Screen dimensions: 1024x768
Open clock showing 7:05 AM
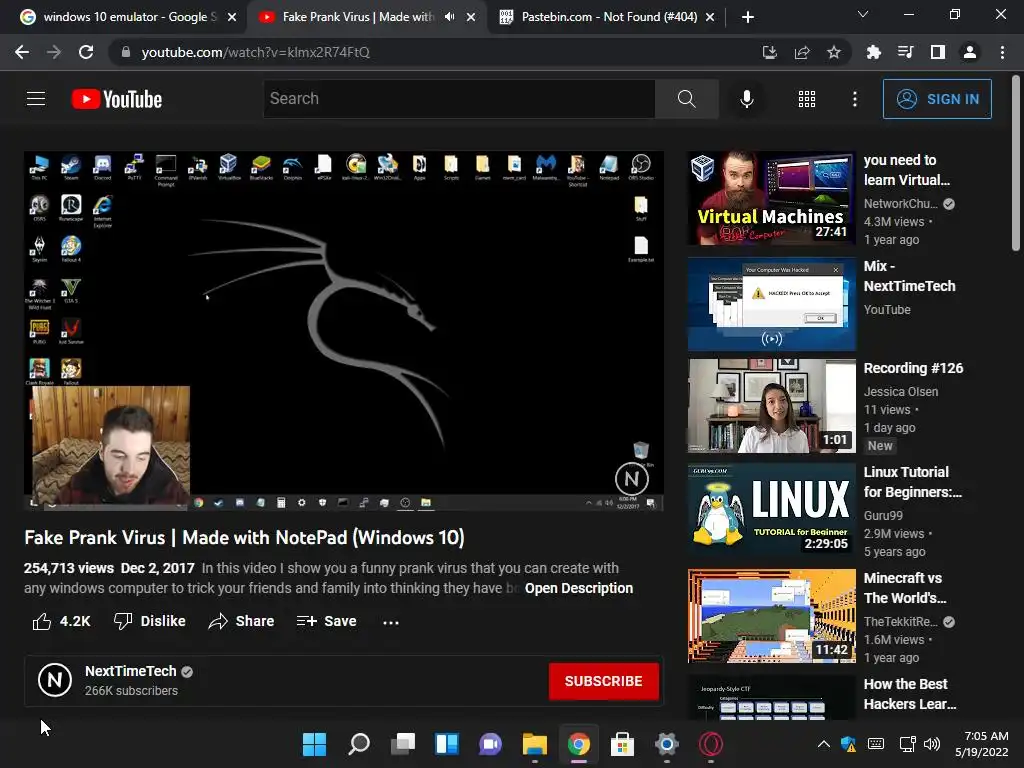pyautogui.click(x=982, y=744)
